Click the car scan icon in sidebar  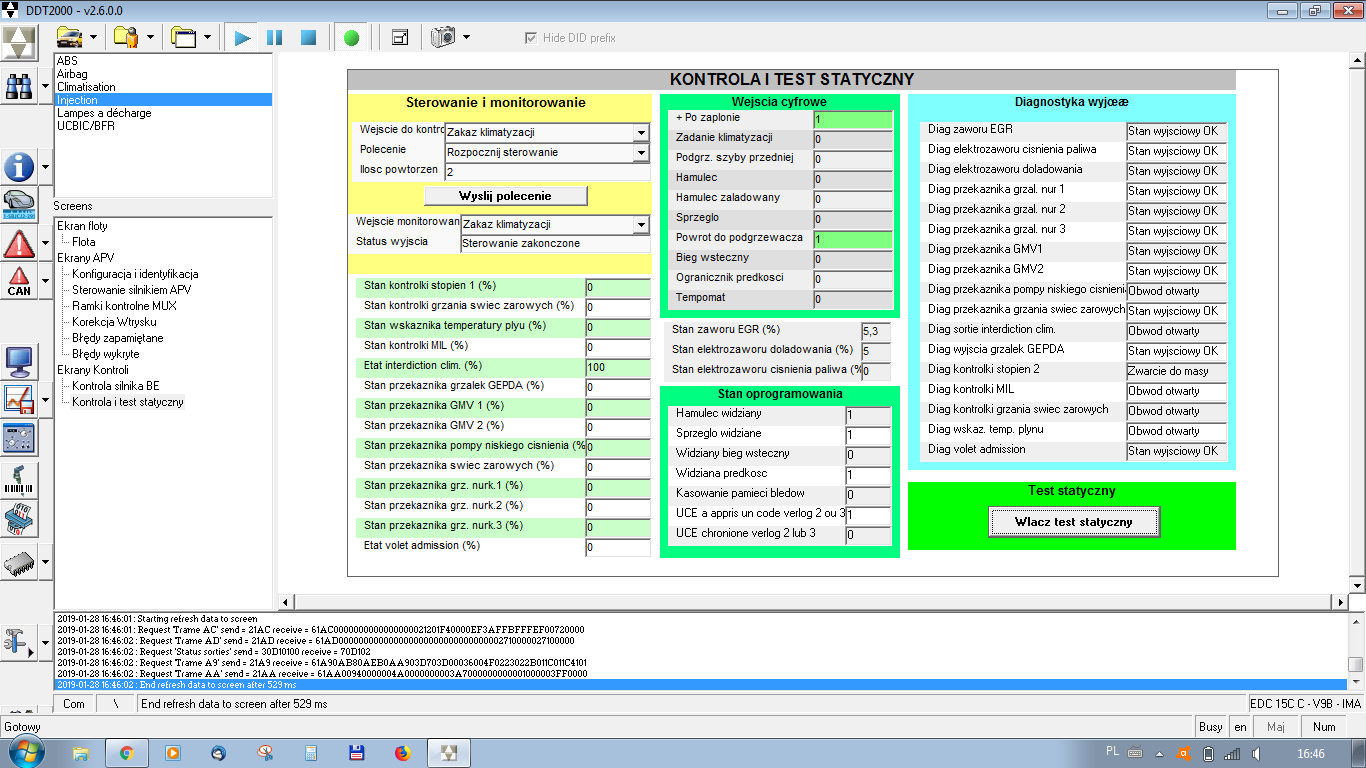[x=19, y=203]
